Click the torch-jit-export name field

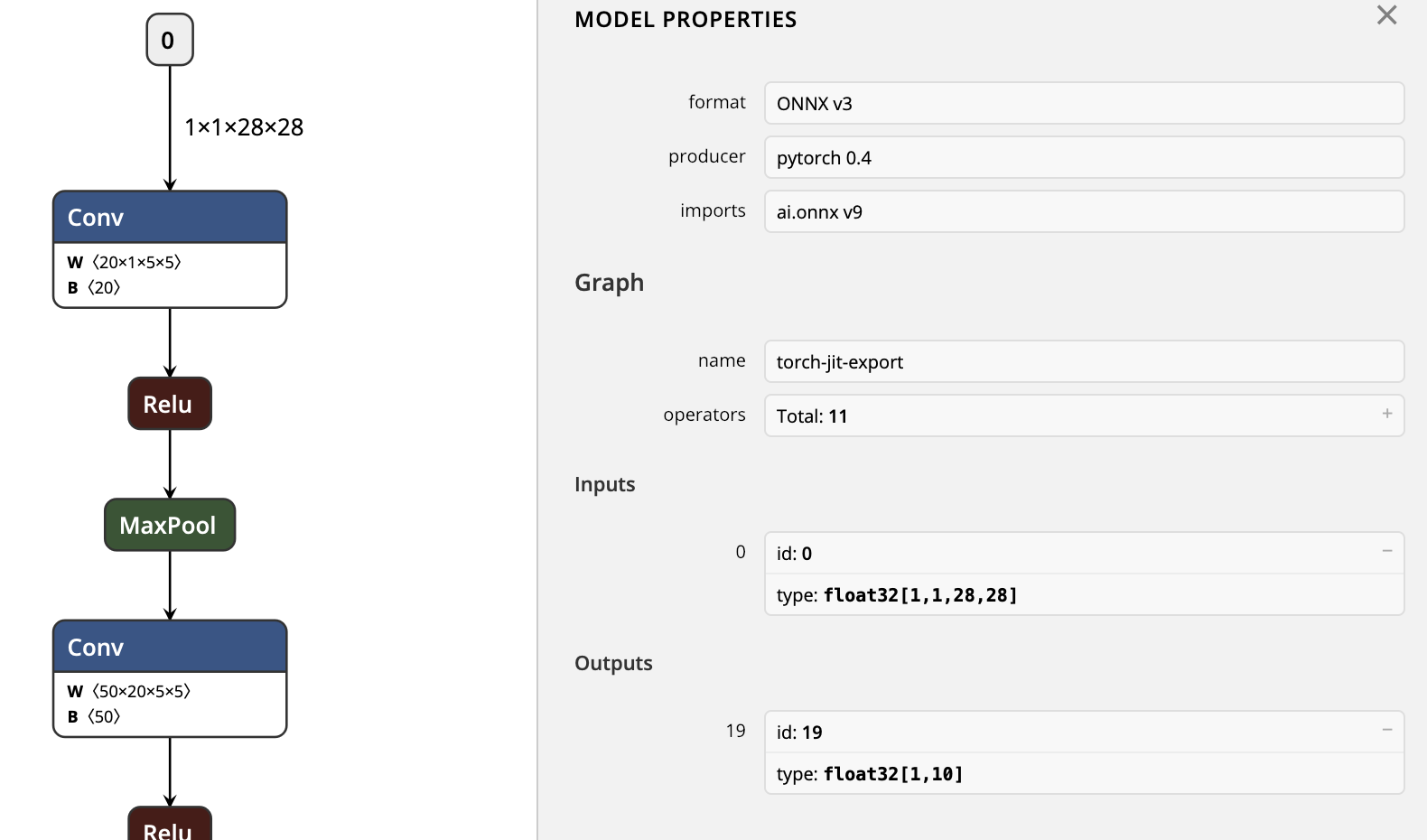[x=1083, y=361]
